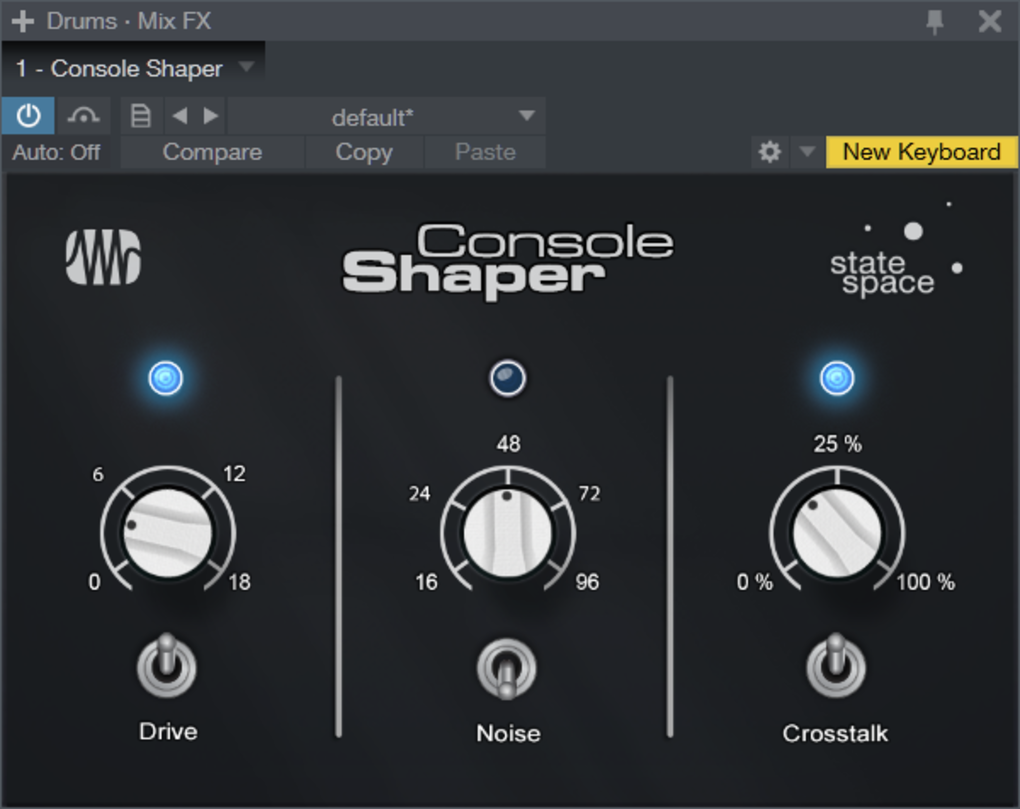Viewport: 1020px width, 809px height.
Task: Pin the Mix FX plugin window
Action: pyautogui.click(x=935, y=22)
